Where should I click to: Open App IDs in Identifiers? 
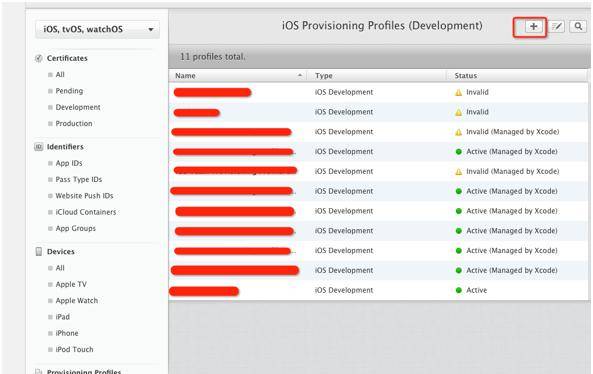[69, 163]
